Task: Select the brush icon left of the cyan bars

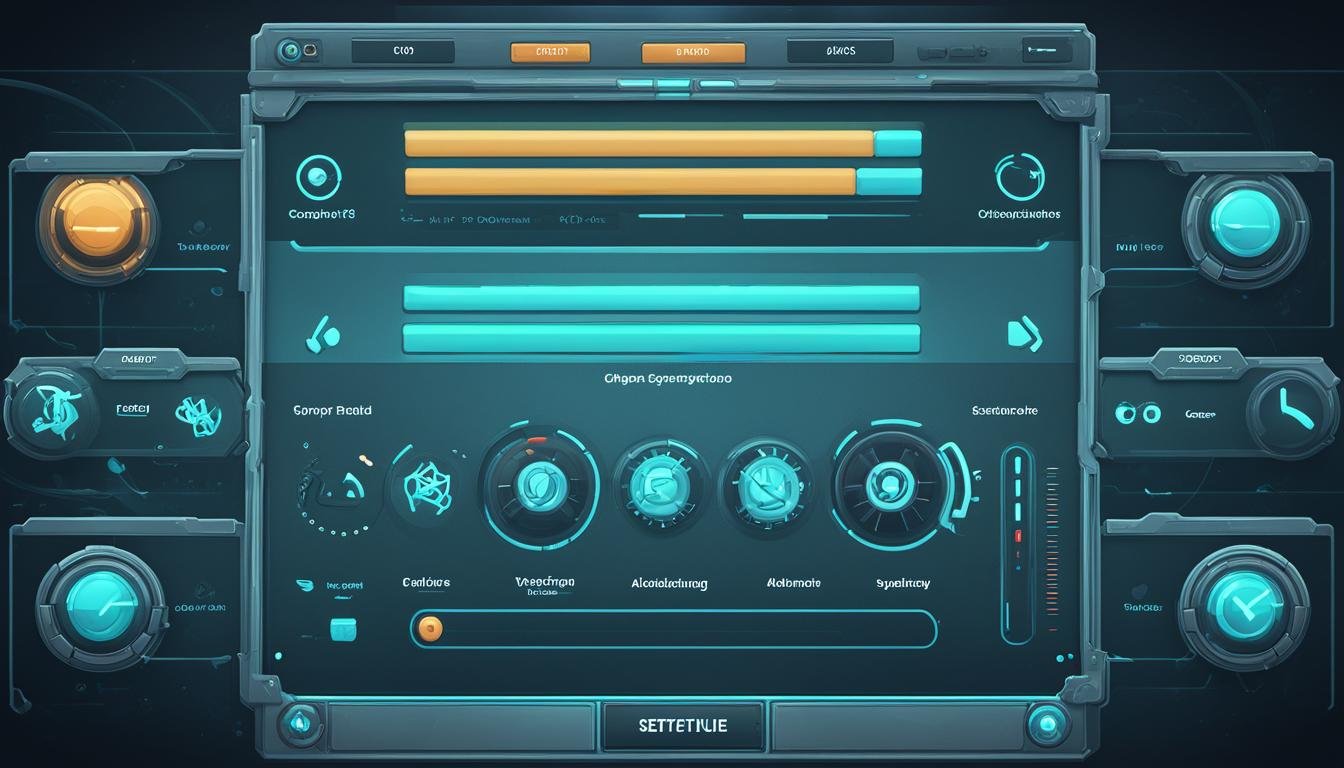Action: [322, 333]
